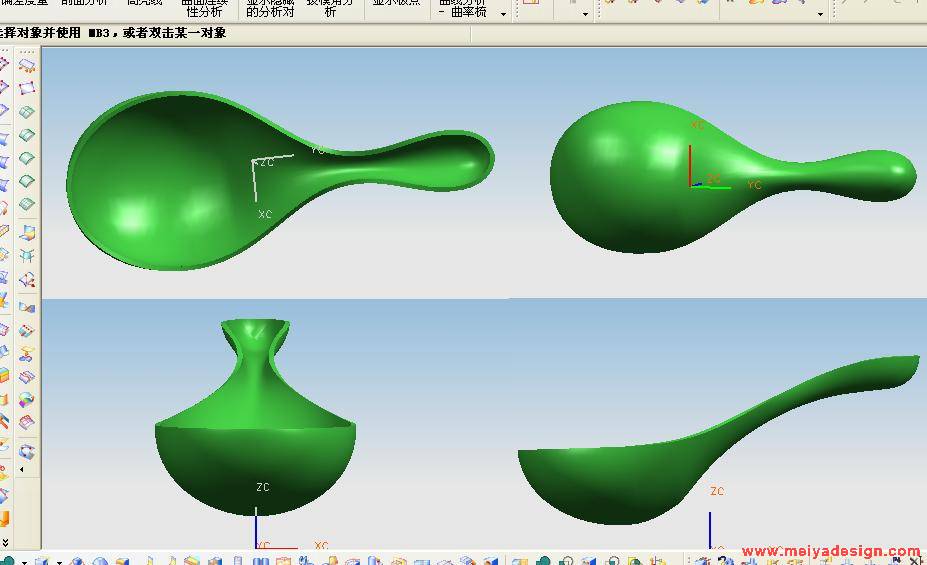Screen dimensions: 927x565
Task: Select the From Poles surface tool with red points
Action: coord(27,89)
